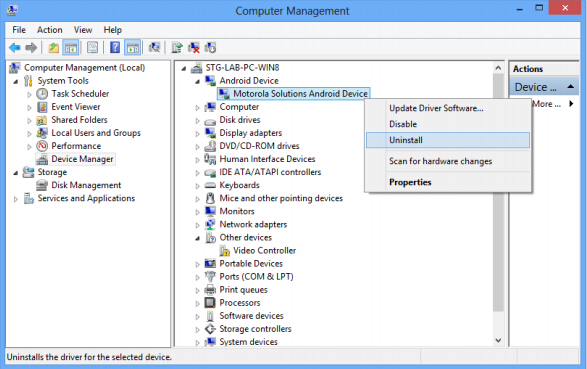Viewport: 587px width, 369px height.
Task: Toggle the Show/Hide Action Pane toolbar icon
Action: pos(133,48)
